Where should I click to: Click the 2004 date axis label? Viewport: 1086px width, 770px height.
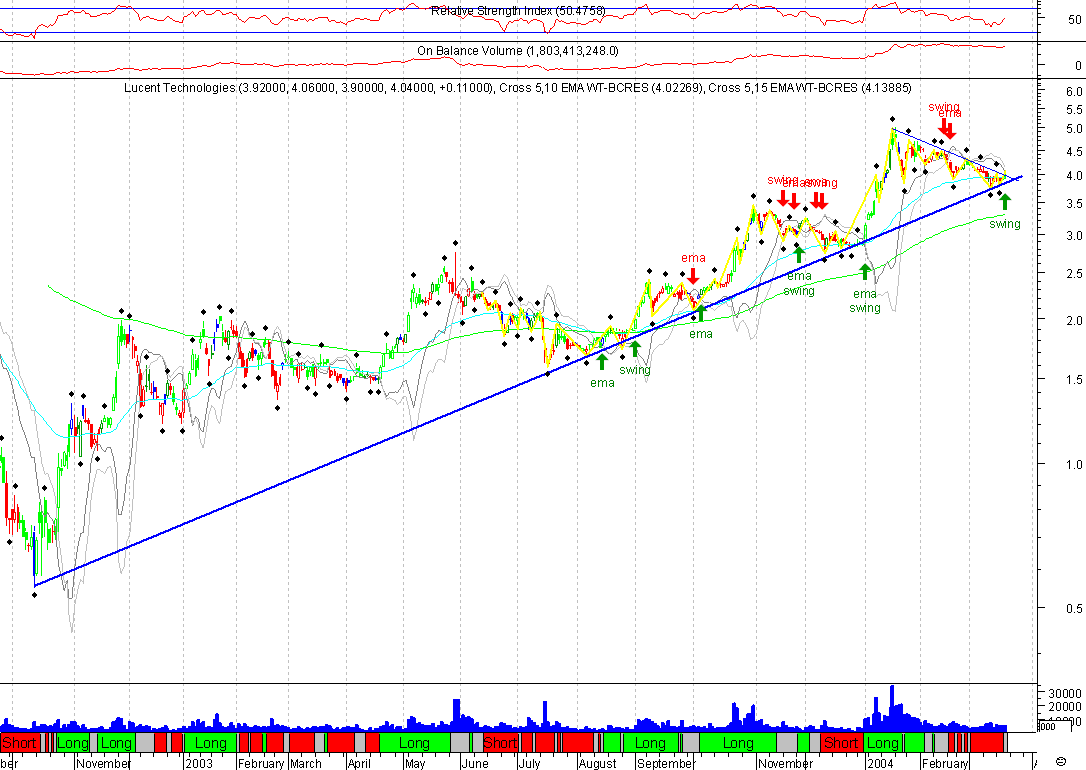click(880, 763)
